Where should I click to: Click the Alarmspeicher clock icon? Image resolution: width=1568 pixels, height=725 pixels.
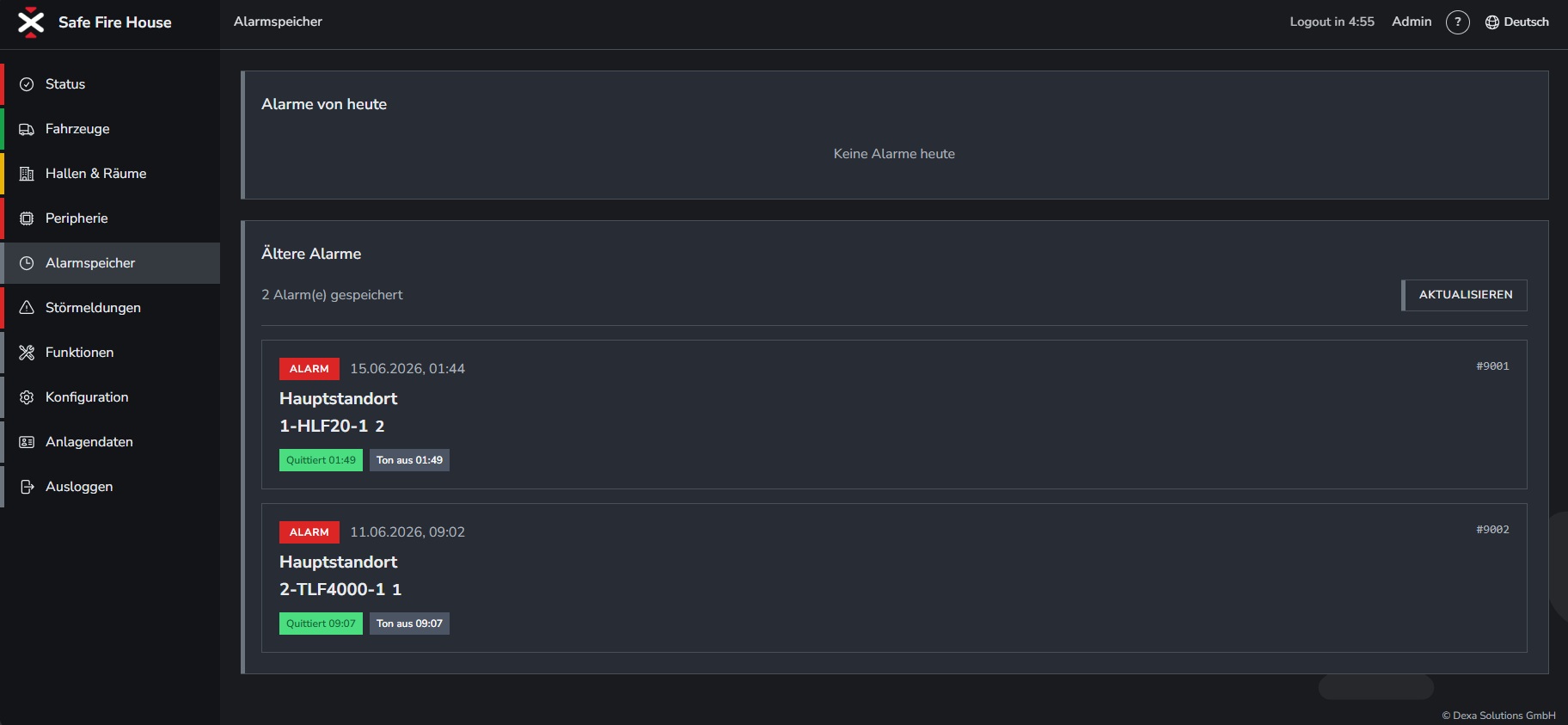(x=27, y=263)
